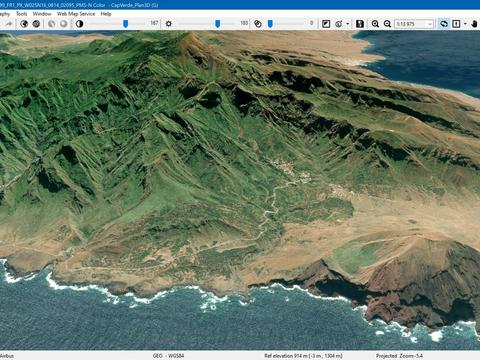Click the brightness value 183

[244, 23]
